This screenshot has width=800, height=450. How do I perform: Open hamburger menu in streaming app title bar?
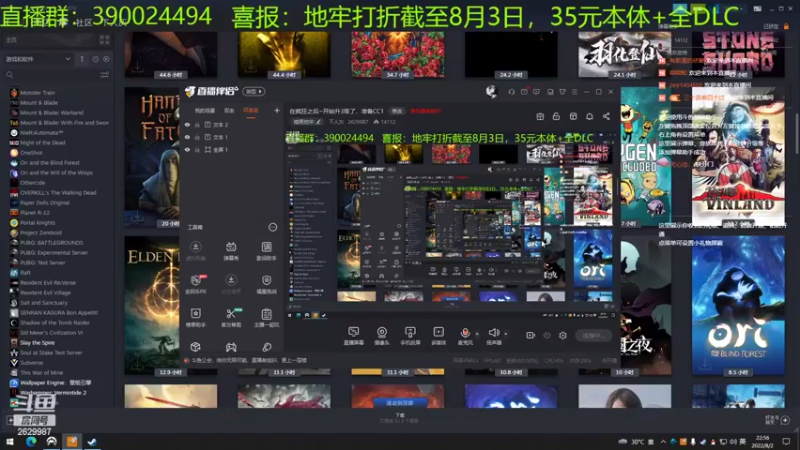point(574,92)
